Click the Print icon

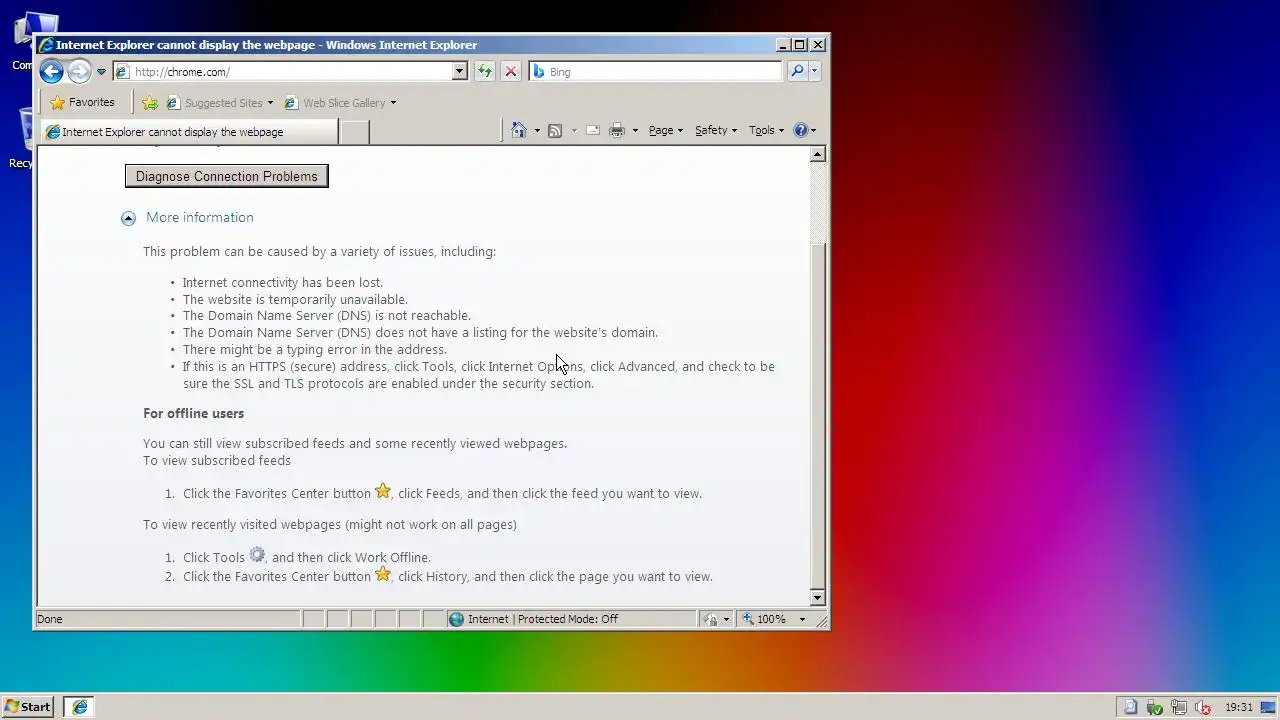[617, 130]
